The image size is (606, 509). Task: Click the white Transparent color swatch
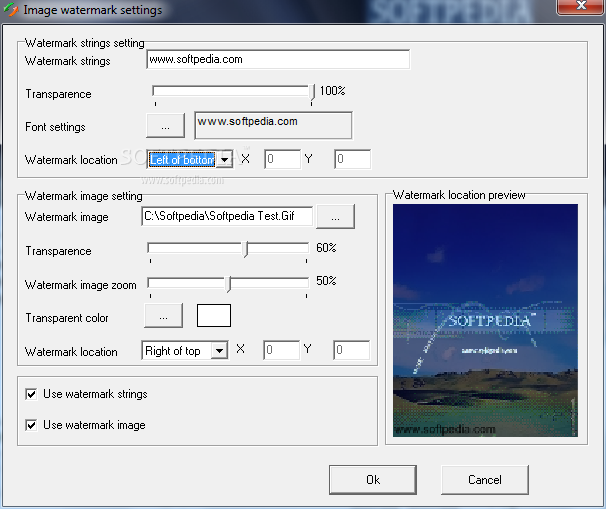click(x=214, y=315)
